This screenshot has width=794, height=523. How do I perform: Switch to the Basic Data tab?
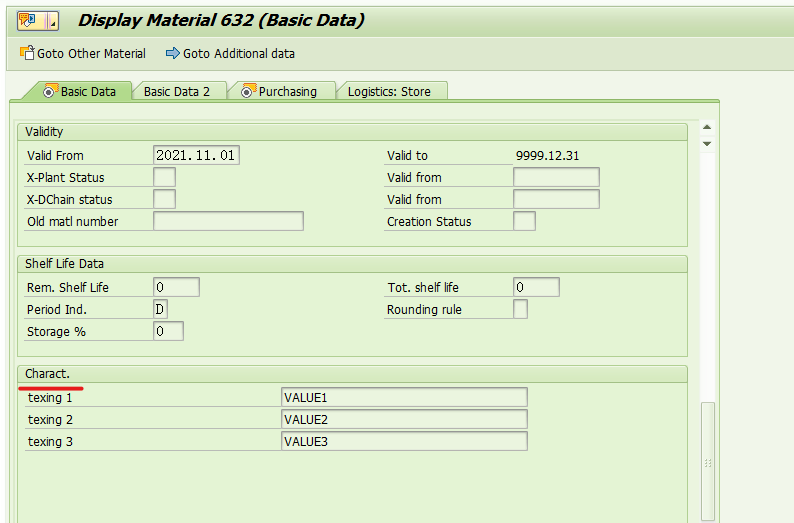click(x=80, y=91)
